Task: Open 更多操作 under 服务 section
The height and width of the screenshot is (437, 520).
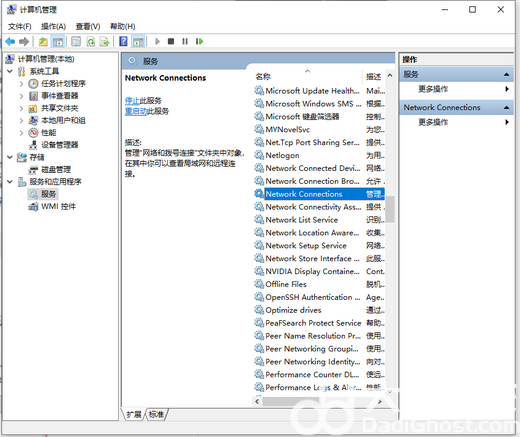Action: [x=433, y=89]
